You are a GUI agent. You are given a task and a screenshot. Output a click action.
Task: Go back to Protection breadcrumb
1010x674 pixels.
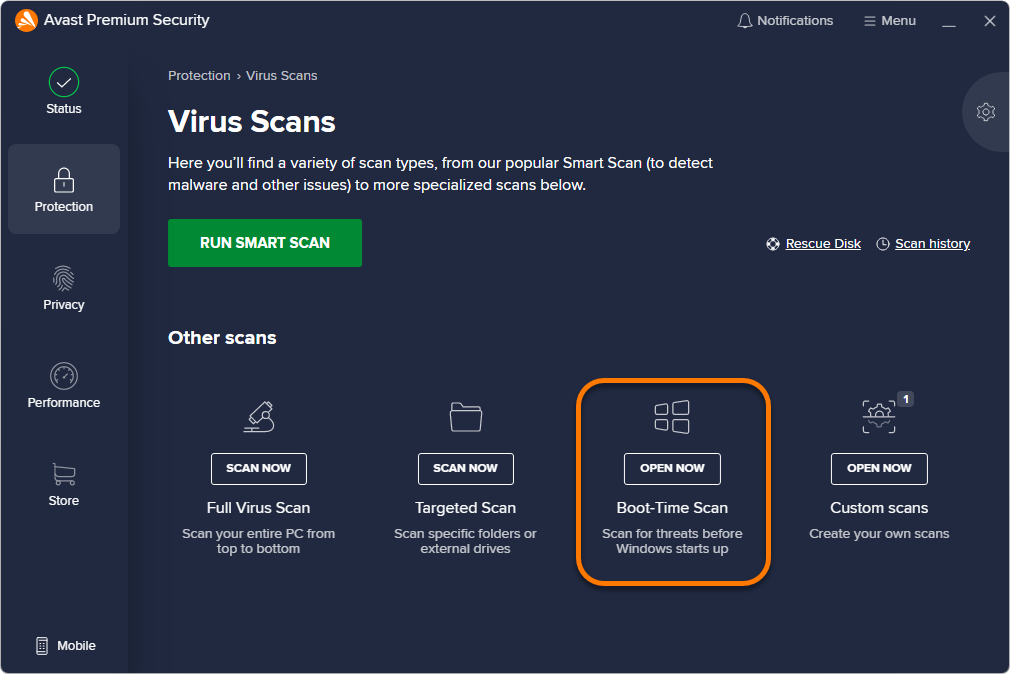199,76
